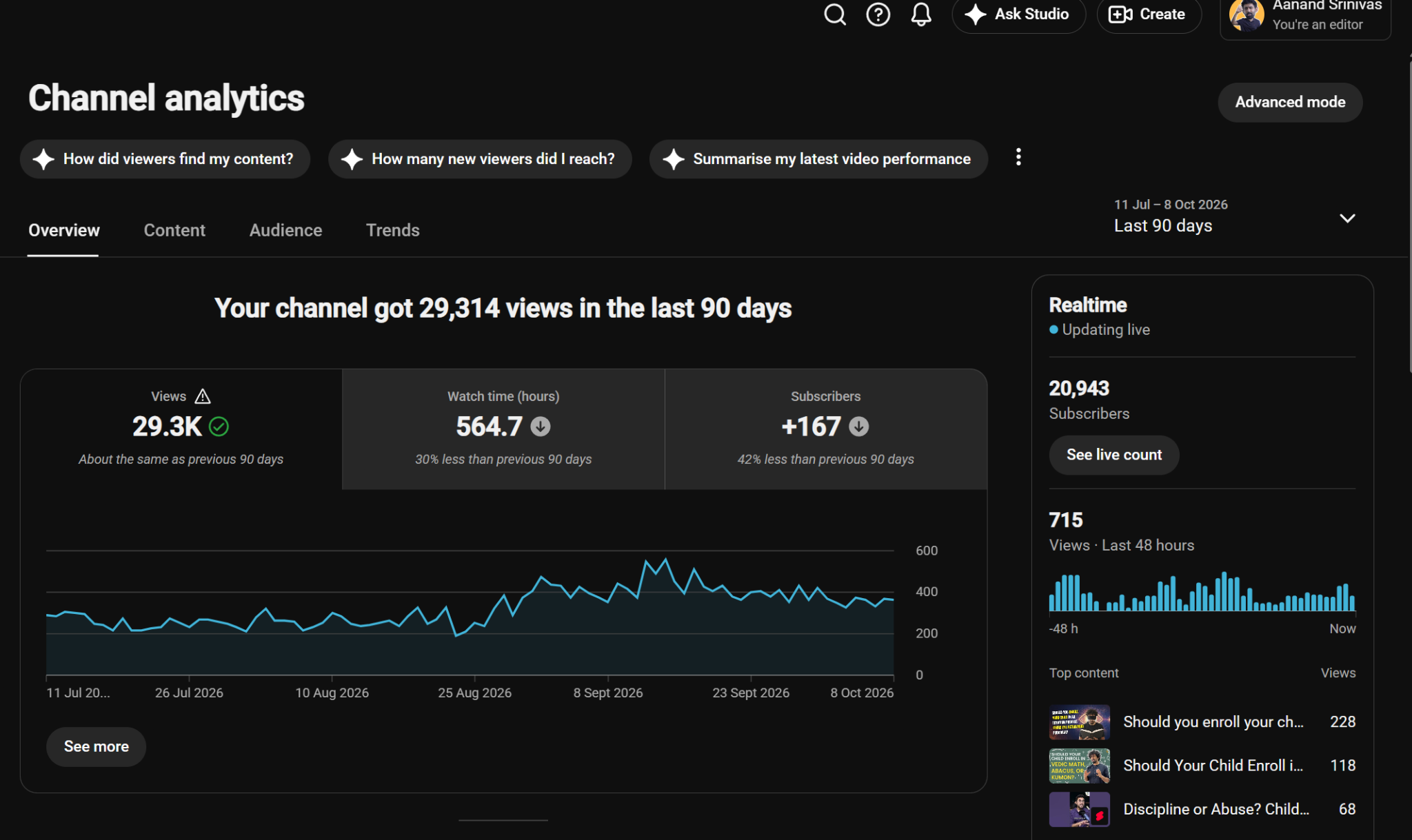The height and width of the screenshot is (840, 1412).
Task: Click the 8 Sept 2026 chart axis label
Action: pos(608,693)
